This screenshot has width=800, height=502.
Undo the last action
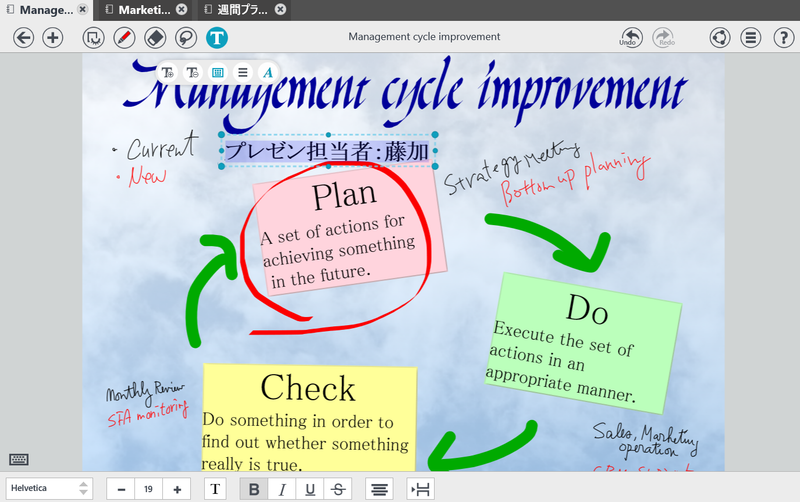click(629, 38)
